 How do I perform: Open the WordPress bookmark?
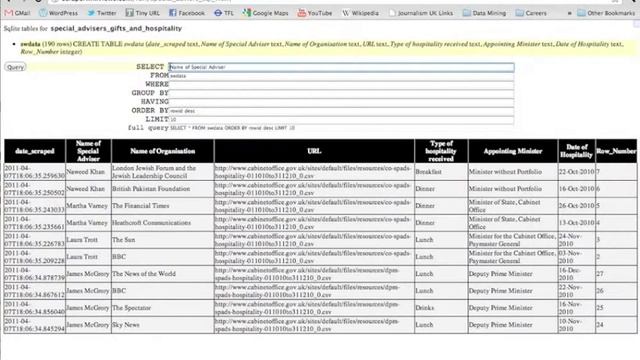(x=58, y=13)
